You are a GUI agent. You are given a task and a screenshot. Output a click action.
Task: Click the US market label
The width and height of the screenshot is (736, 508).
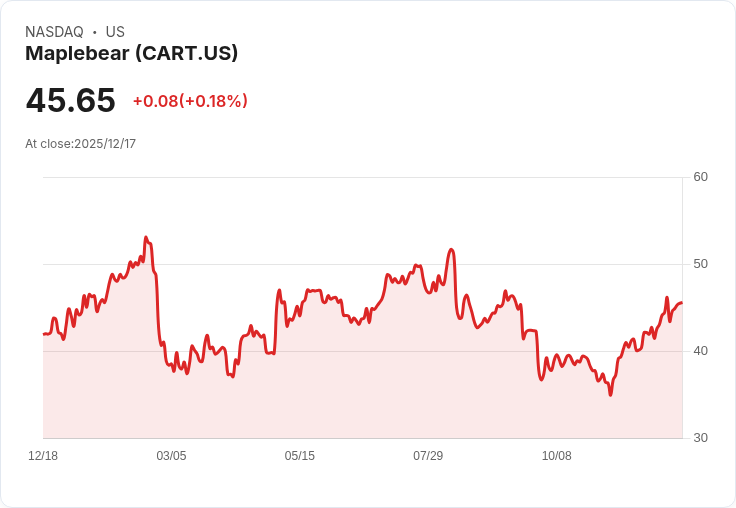point(115,32)
